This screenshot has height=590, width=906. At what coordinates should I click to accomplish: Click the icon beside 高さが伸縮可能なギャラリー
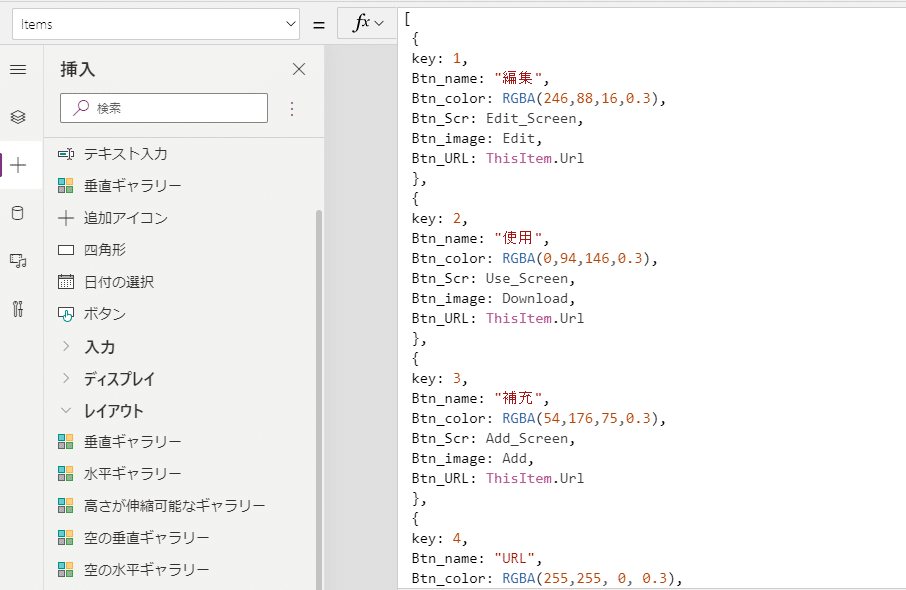66,506
